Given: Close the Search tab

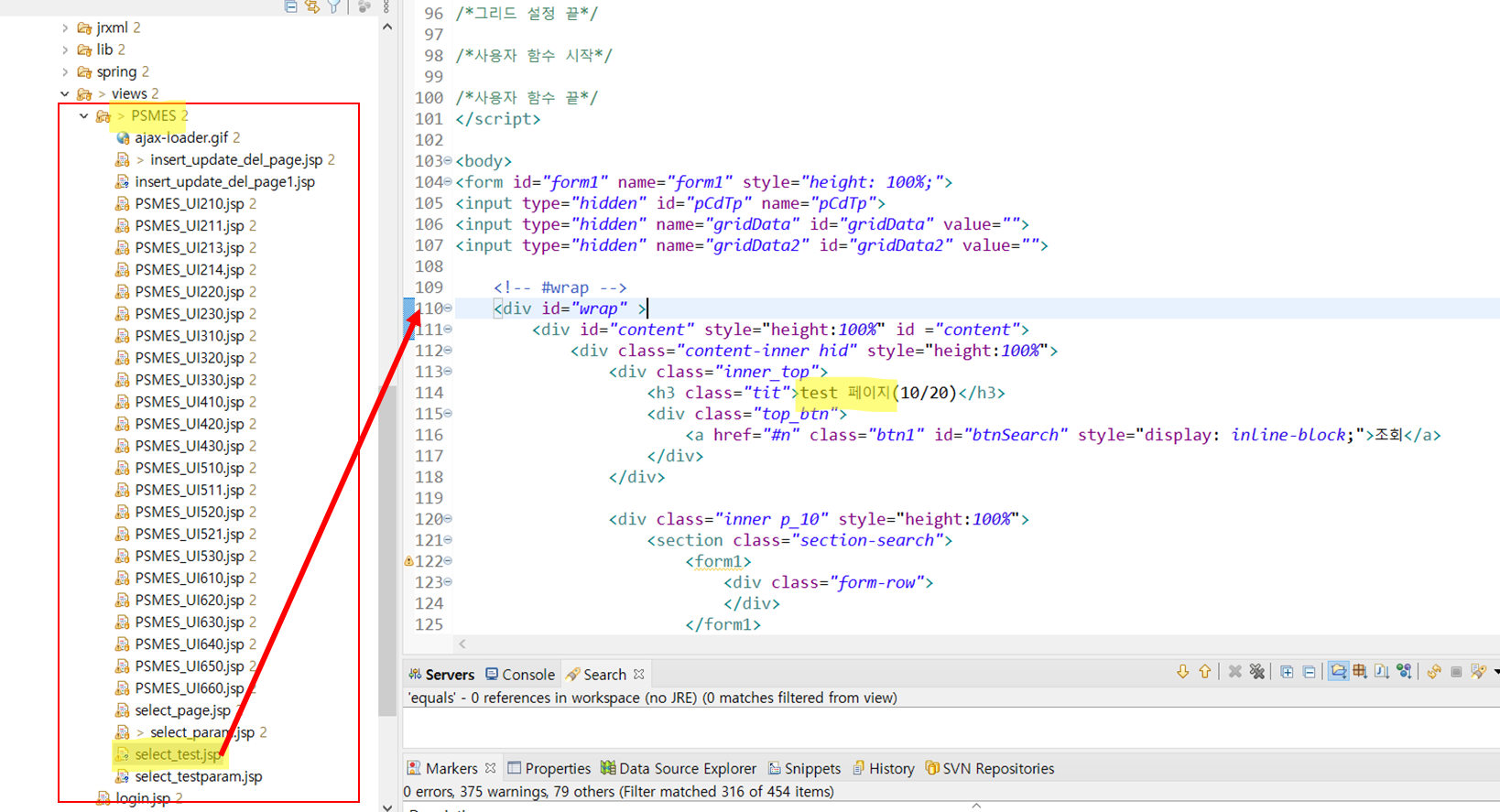Looking at the screenshot, I should (639, 674).
